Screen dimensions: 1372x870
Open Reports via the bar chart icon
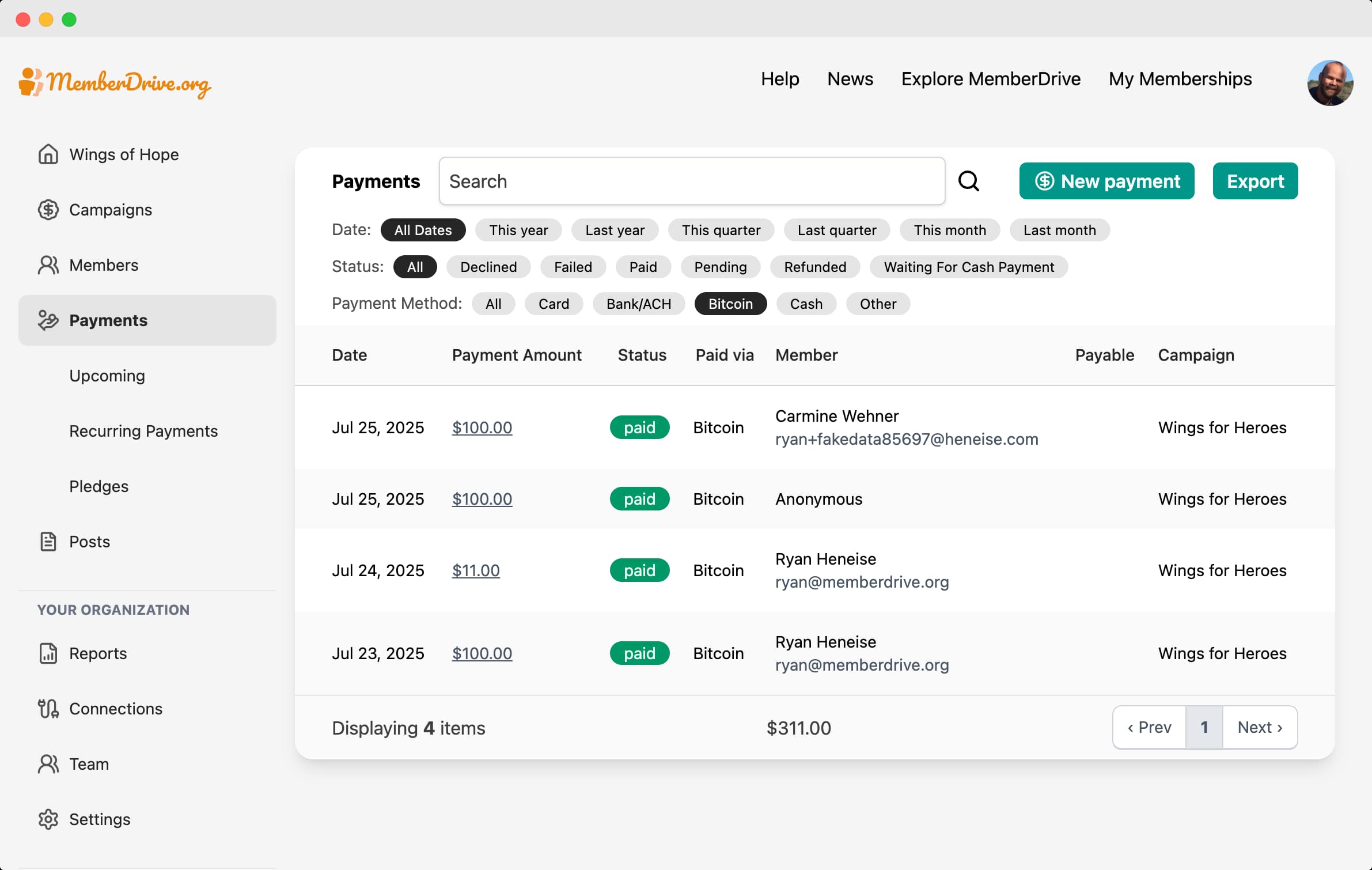48,653
